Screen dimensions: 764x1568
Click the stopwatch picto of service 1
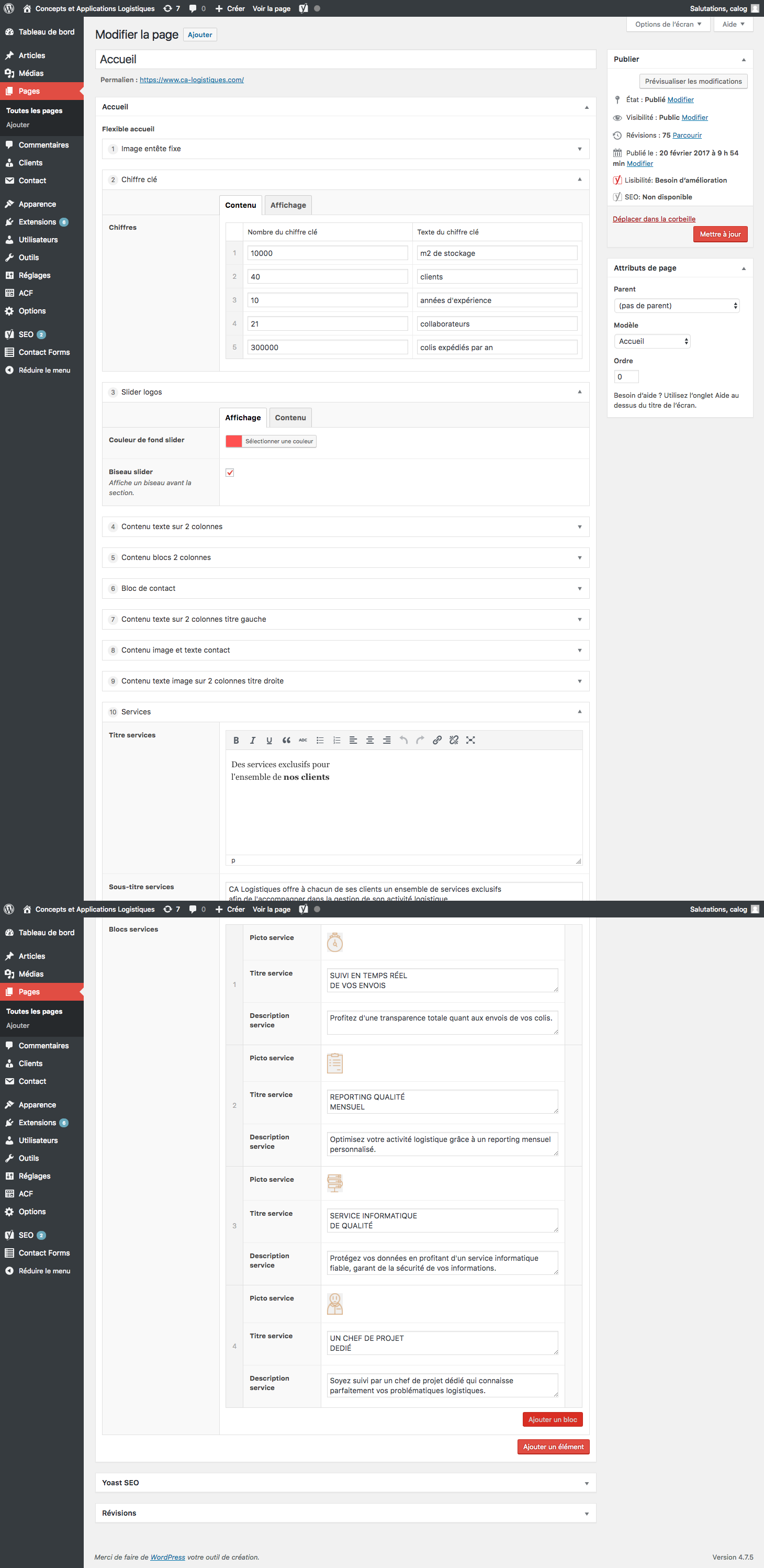click(335, 942)
